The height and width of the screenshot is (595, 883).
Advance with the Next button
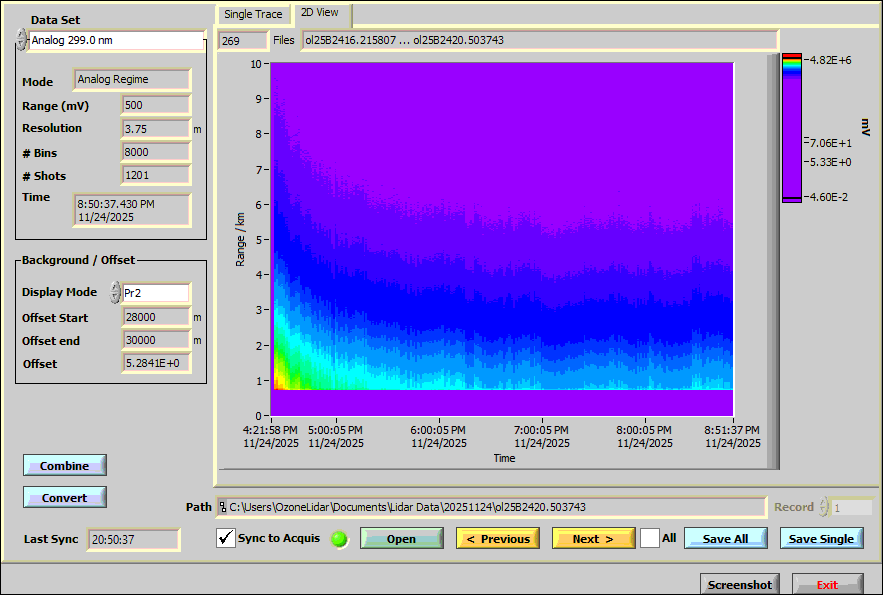(x=593, y=538)
